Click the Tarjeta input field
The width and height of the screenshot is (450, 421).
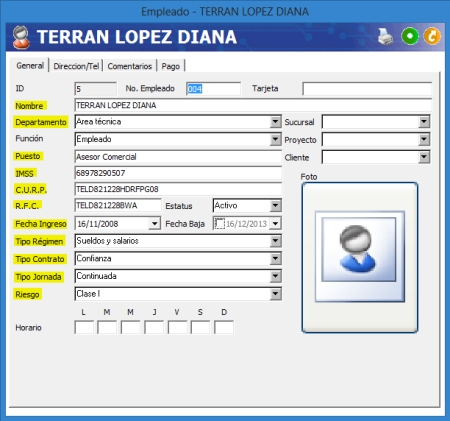(x=367, y=89)
